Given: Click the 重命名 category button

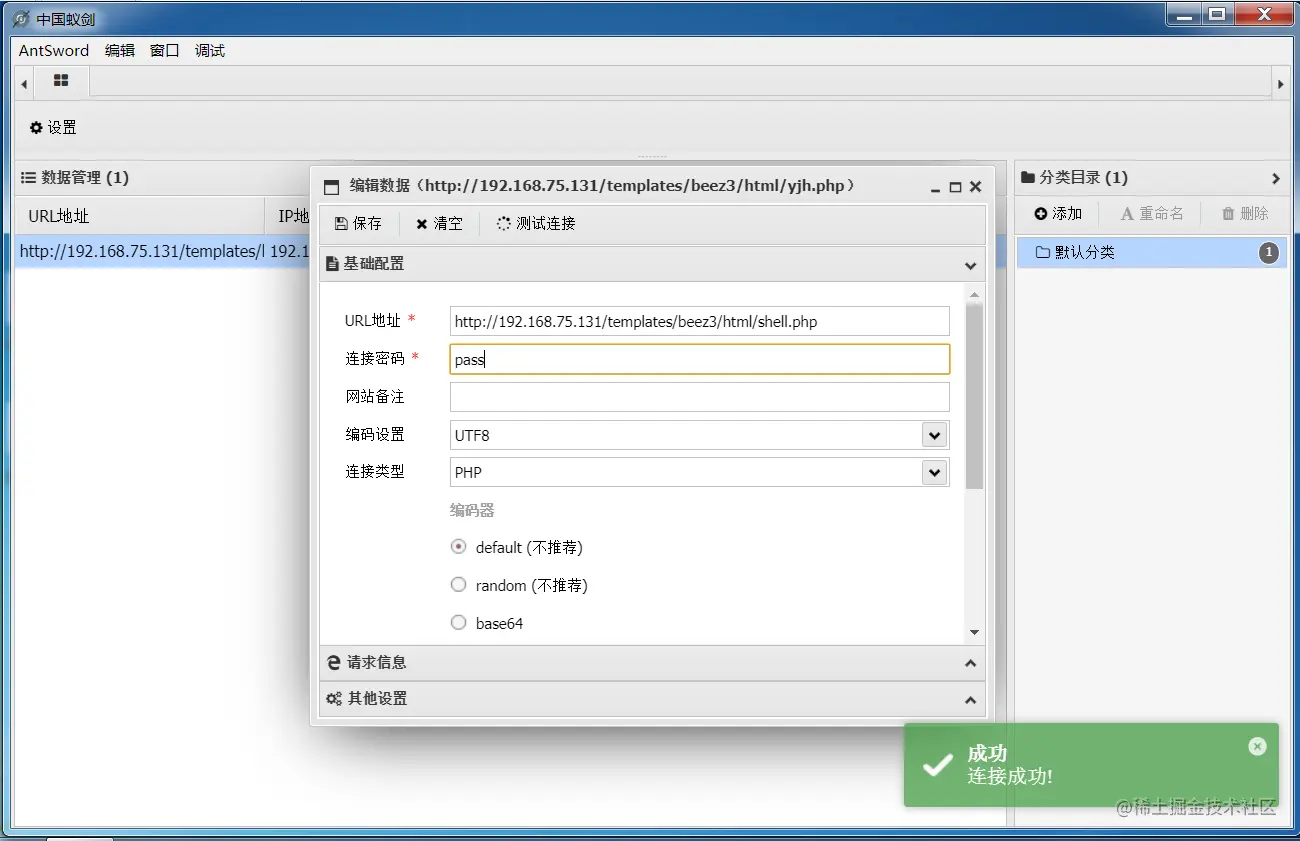Looking at the screenshot, I should pyautogui.click(x=1151, y=213).
